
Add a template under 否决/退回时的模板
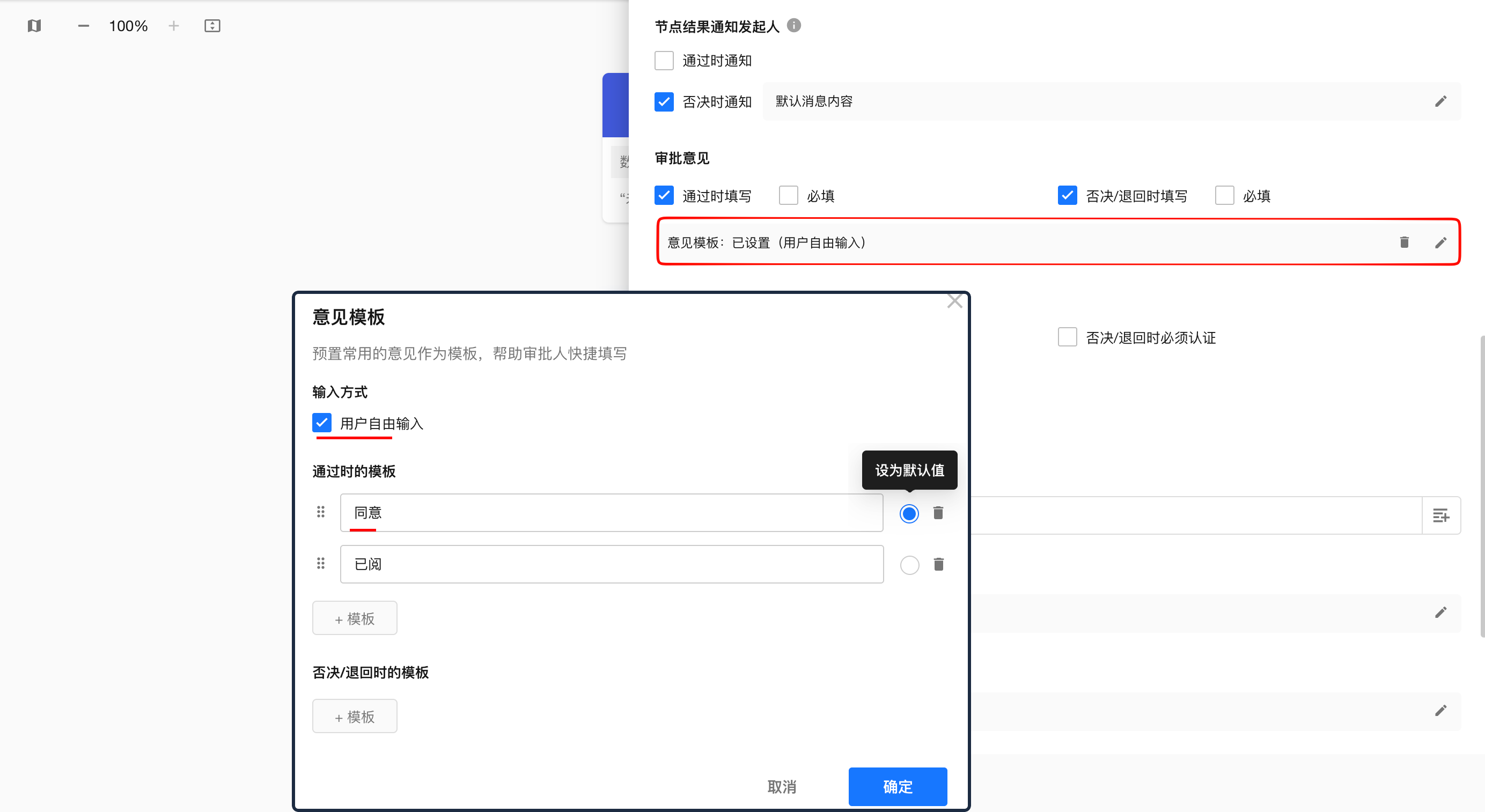coord(355,717)
